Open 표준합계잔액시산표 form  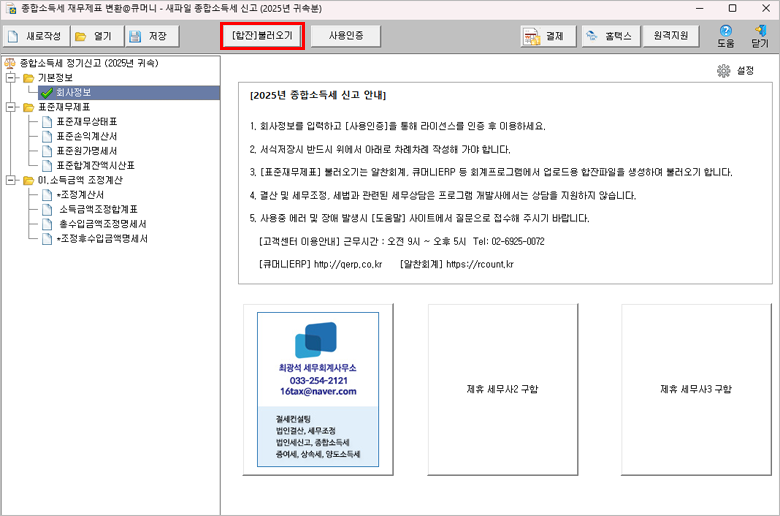point(96,165)
